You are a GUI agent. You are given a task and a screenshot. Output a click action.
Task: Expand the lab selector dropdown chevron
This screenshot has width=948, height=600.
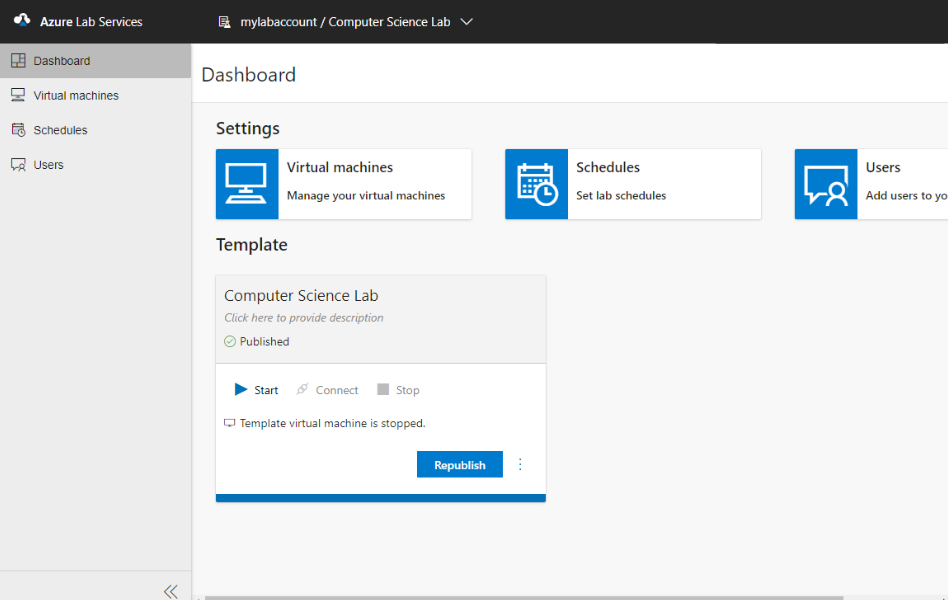point(466,21)
